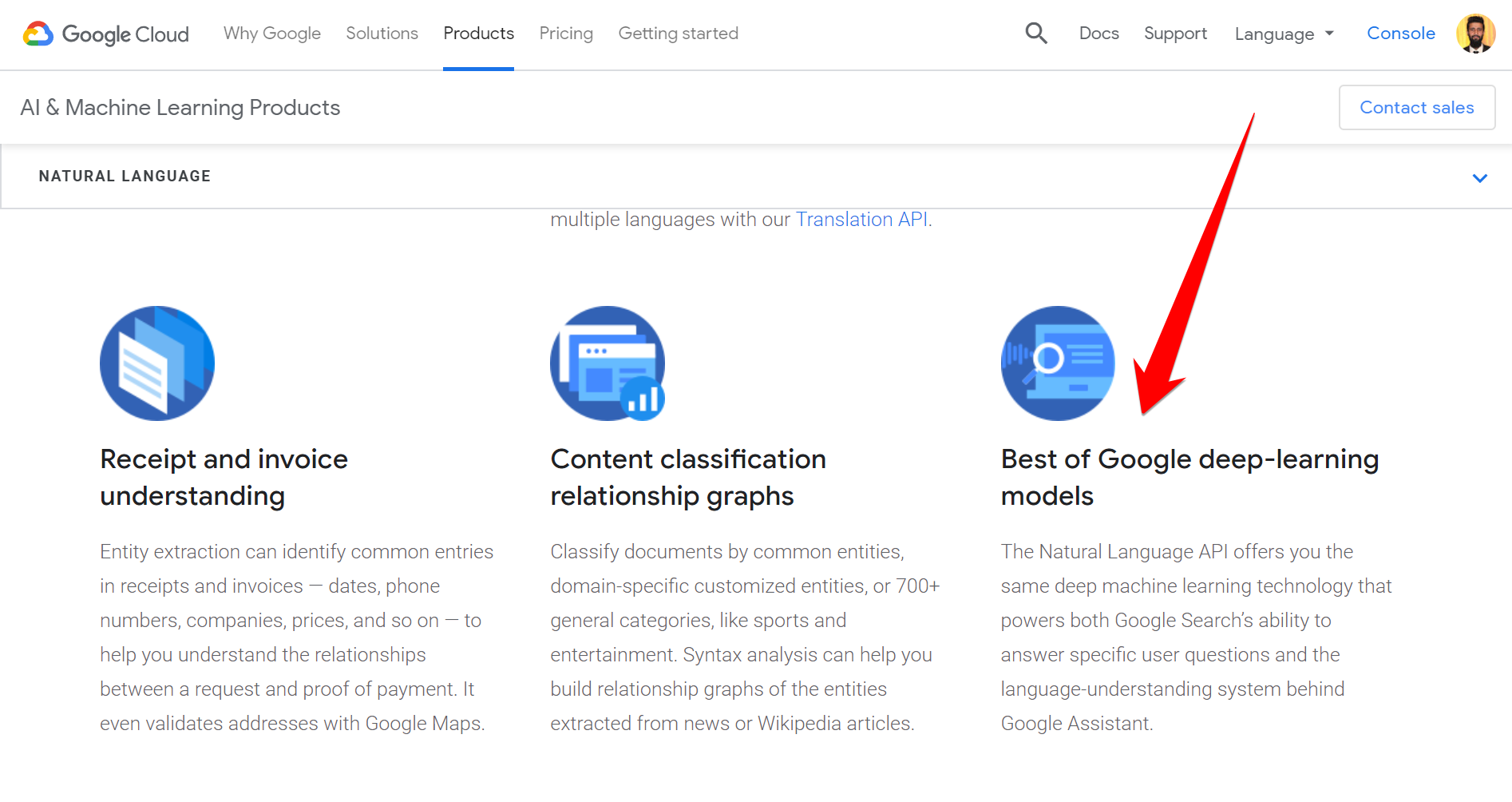Viewport: 1512px width, 802px height.
Task: Click the multicolored Google logo mark
Action: tap(38, 34)
